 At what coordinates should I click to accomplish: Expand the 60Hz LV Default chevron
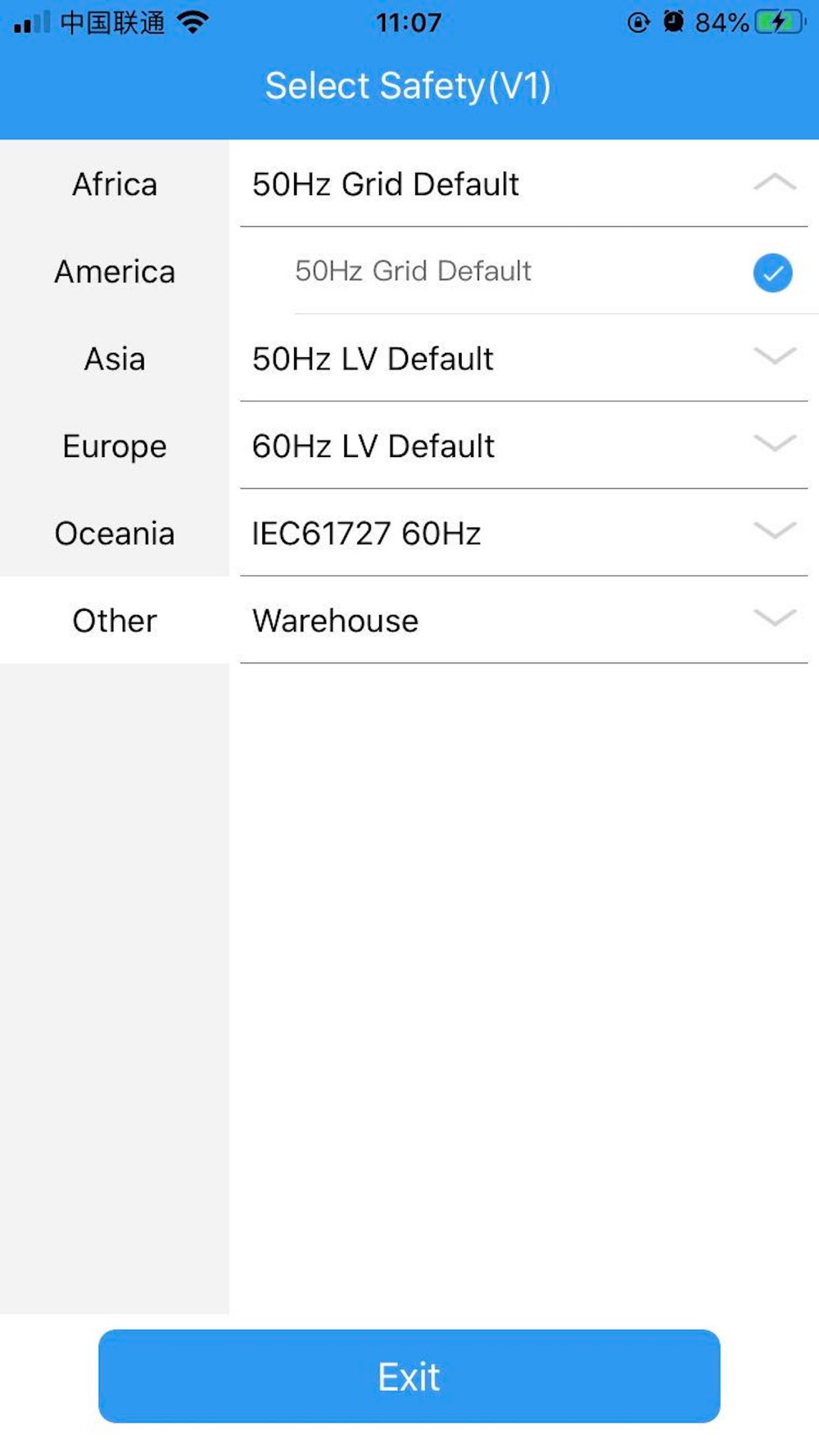click(x=774, y=444)
